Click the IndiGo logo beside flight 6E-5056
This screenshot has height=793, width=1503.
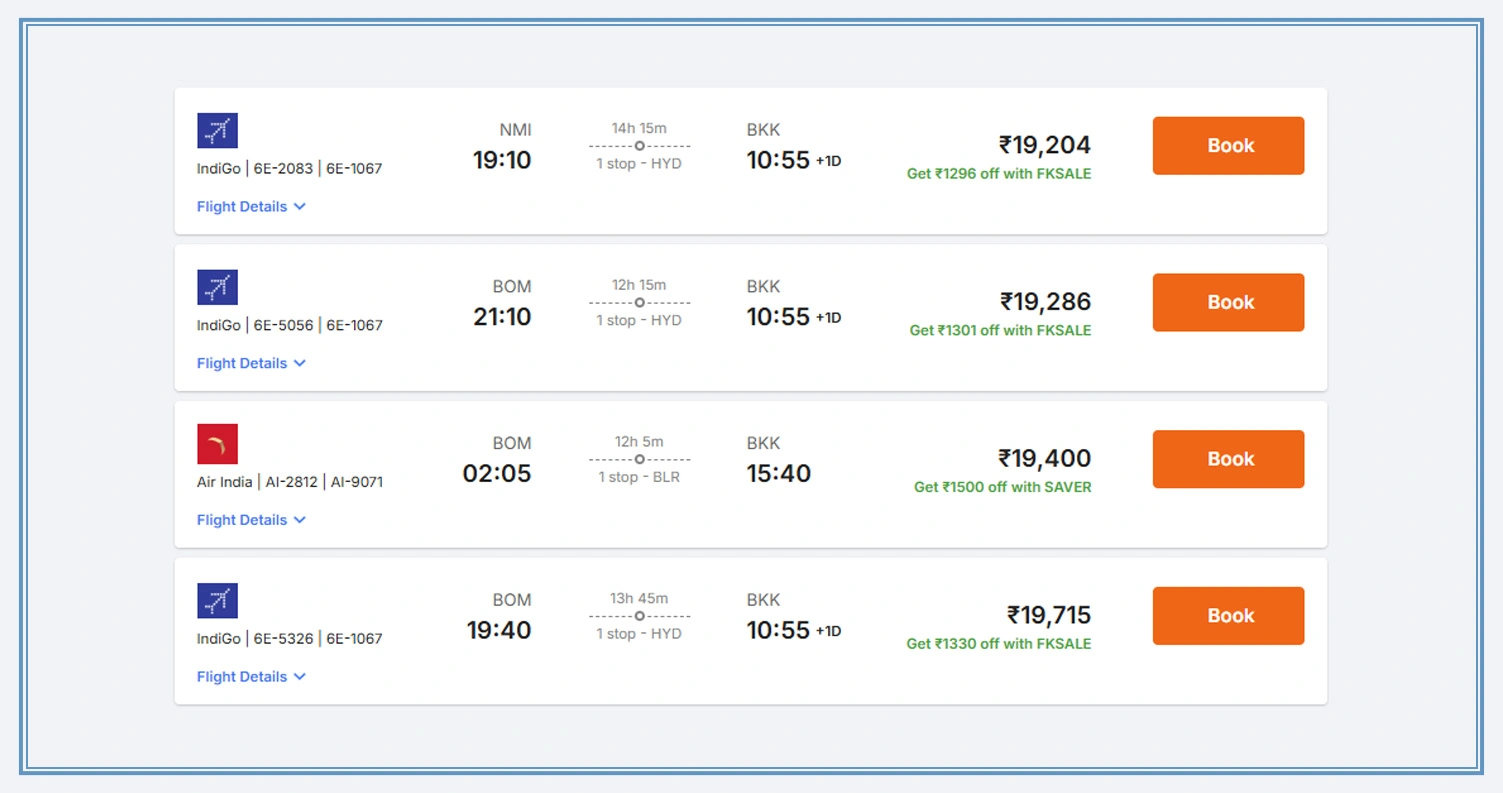(x=217, y=287)
